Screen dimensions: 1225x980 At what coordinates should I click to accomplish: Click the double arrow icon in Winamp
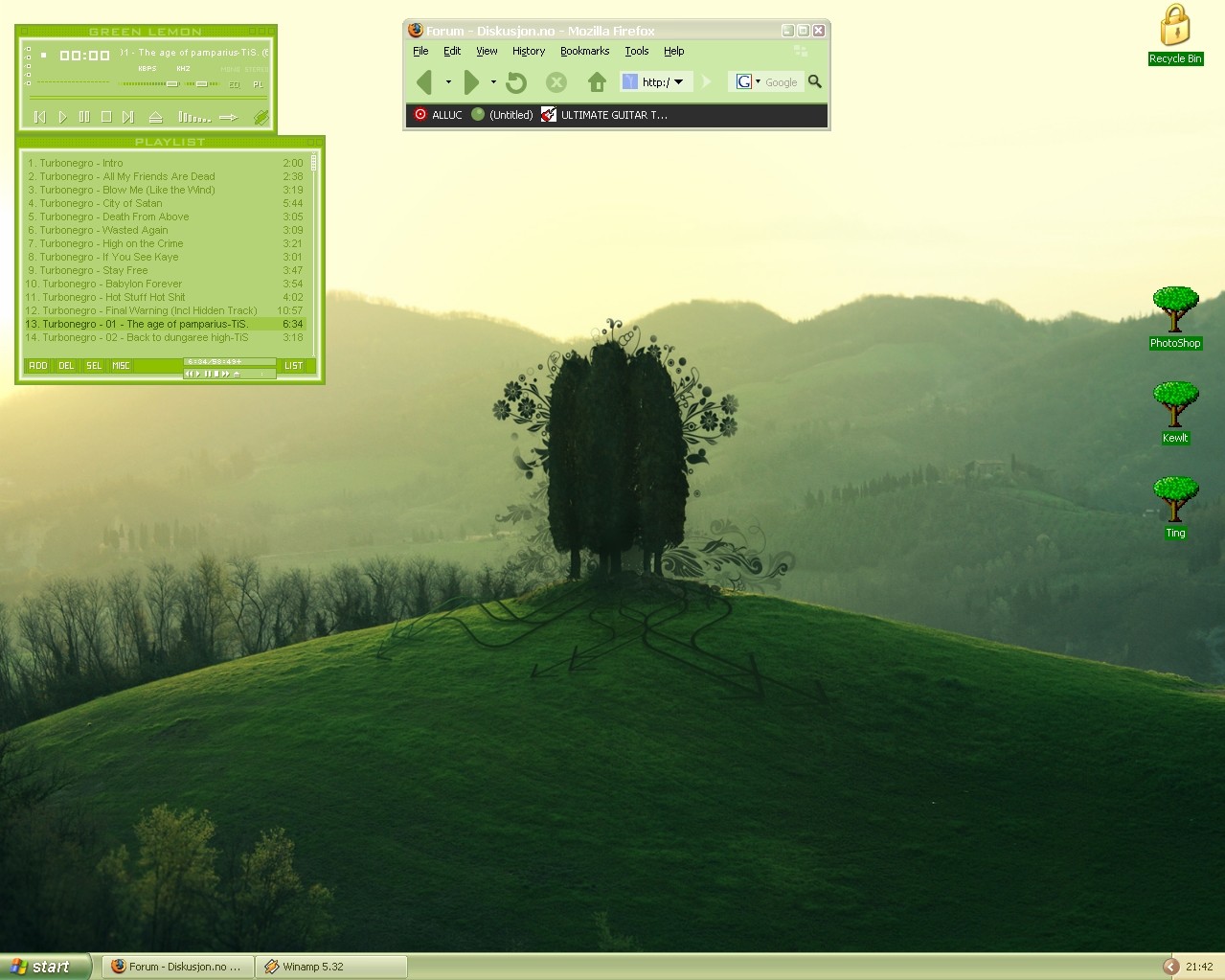[x=228, y=117]
